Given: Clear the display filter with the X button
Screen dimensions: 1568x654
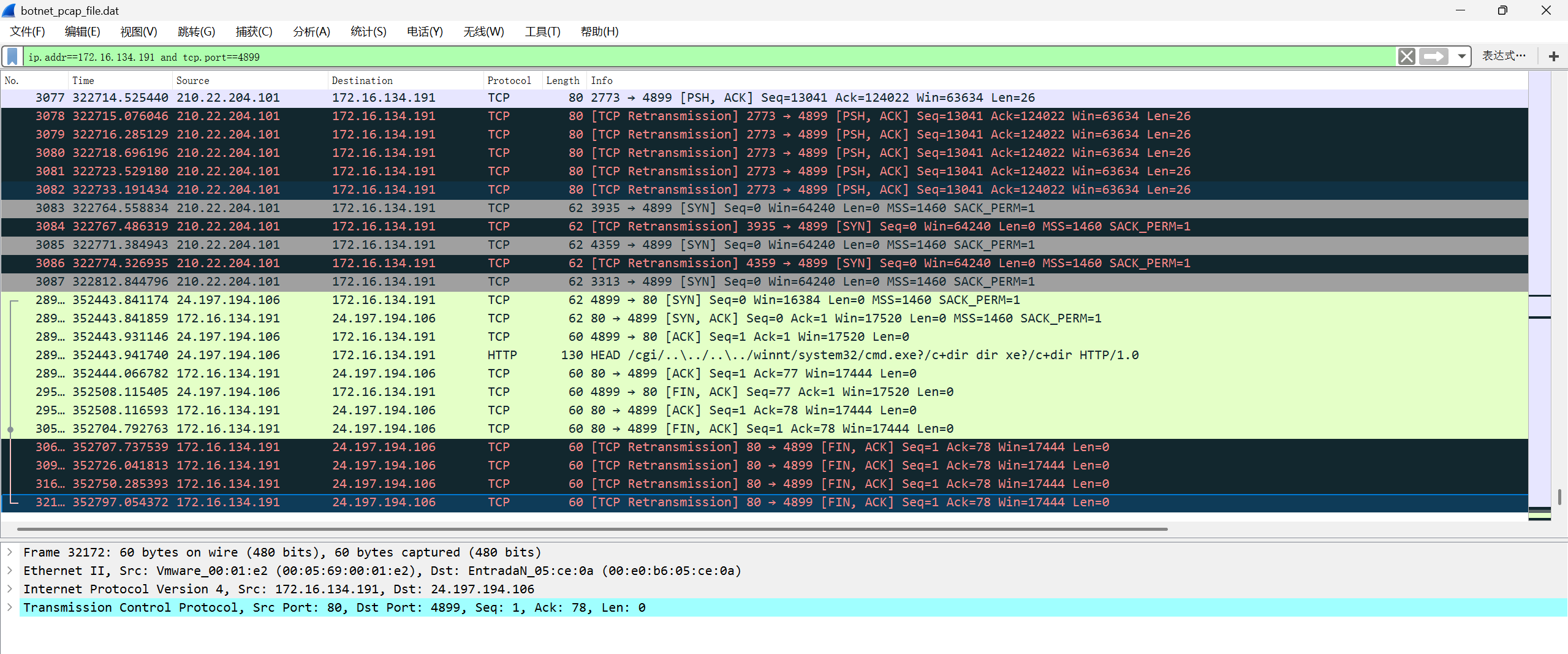Looking at the screenshot, I should point(1406,56).
